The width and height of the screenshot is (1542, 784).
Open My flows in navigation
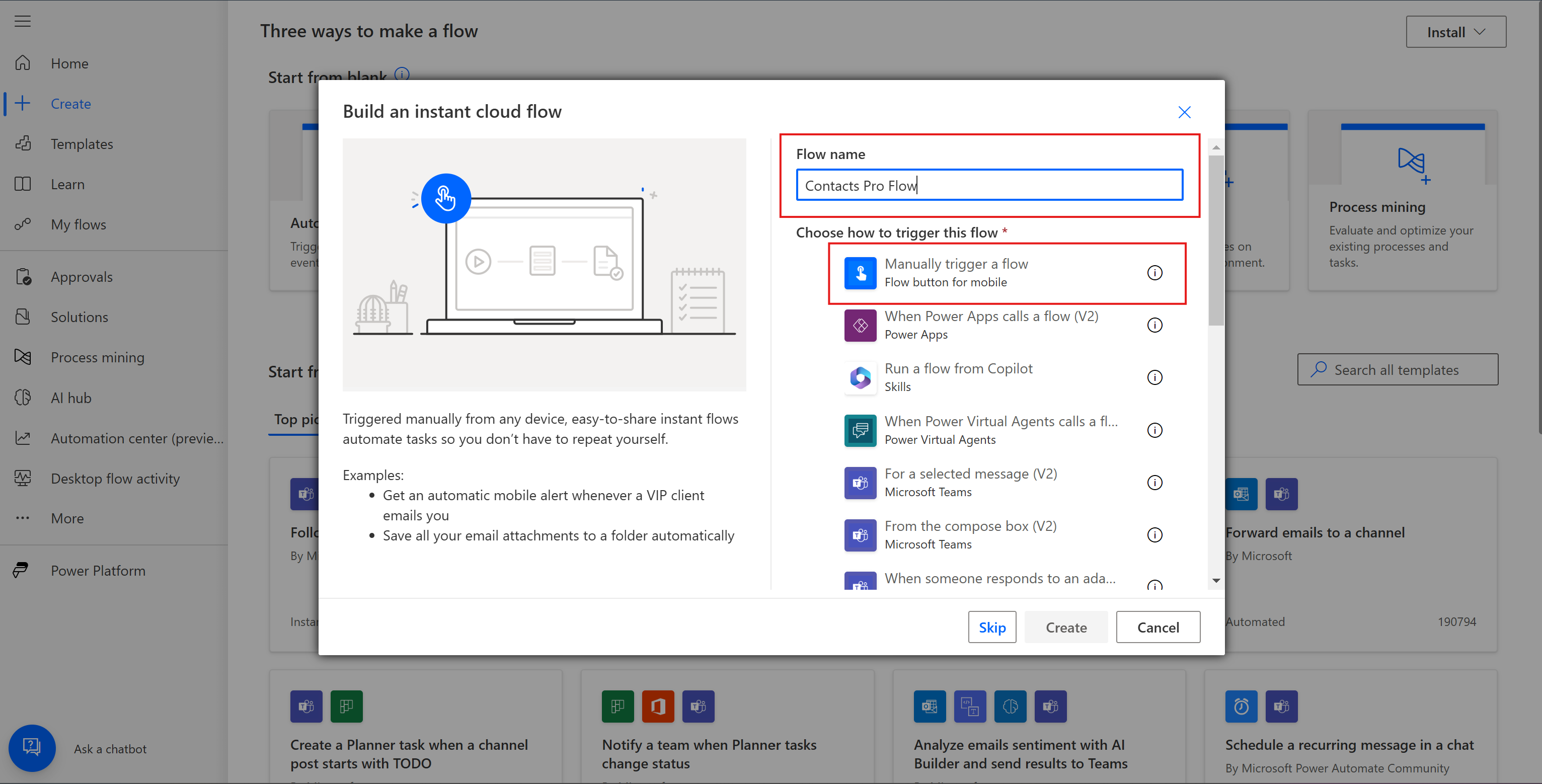pos(79,224)
